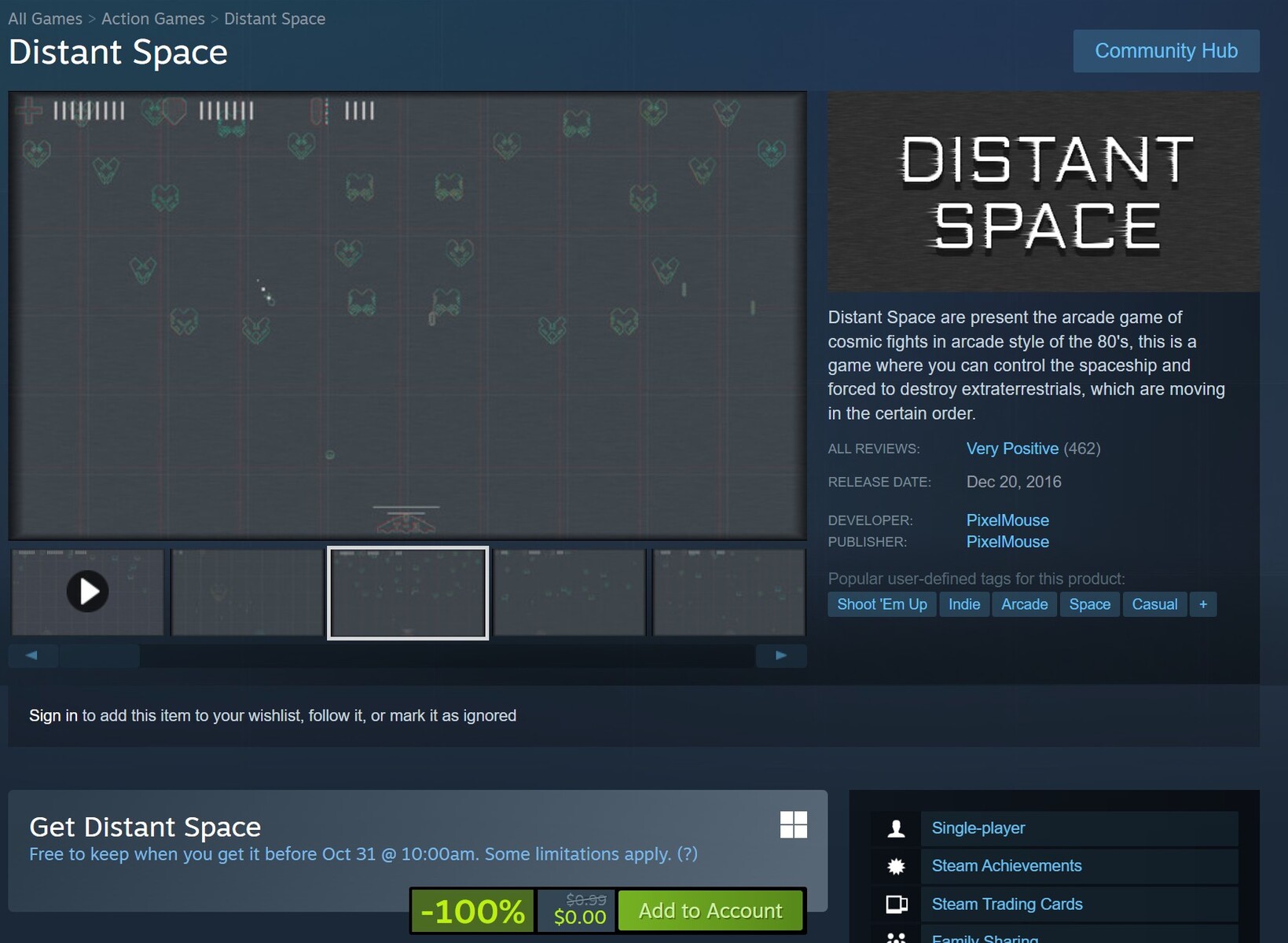The height and width of the screenshot is (943, 1288).
Task: Click the Sign in link
Action: tap(53, 716)
